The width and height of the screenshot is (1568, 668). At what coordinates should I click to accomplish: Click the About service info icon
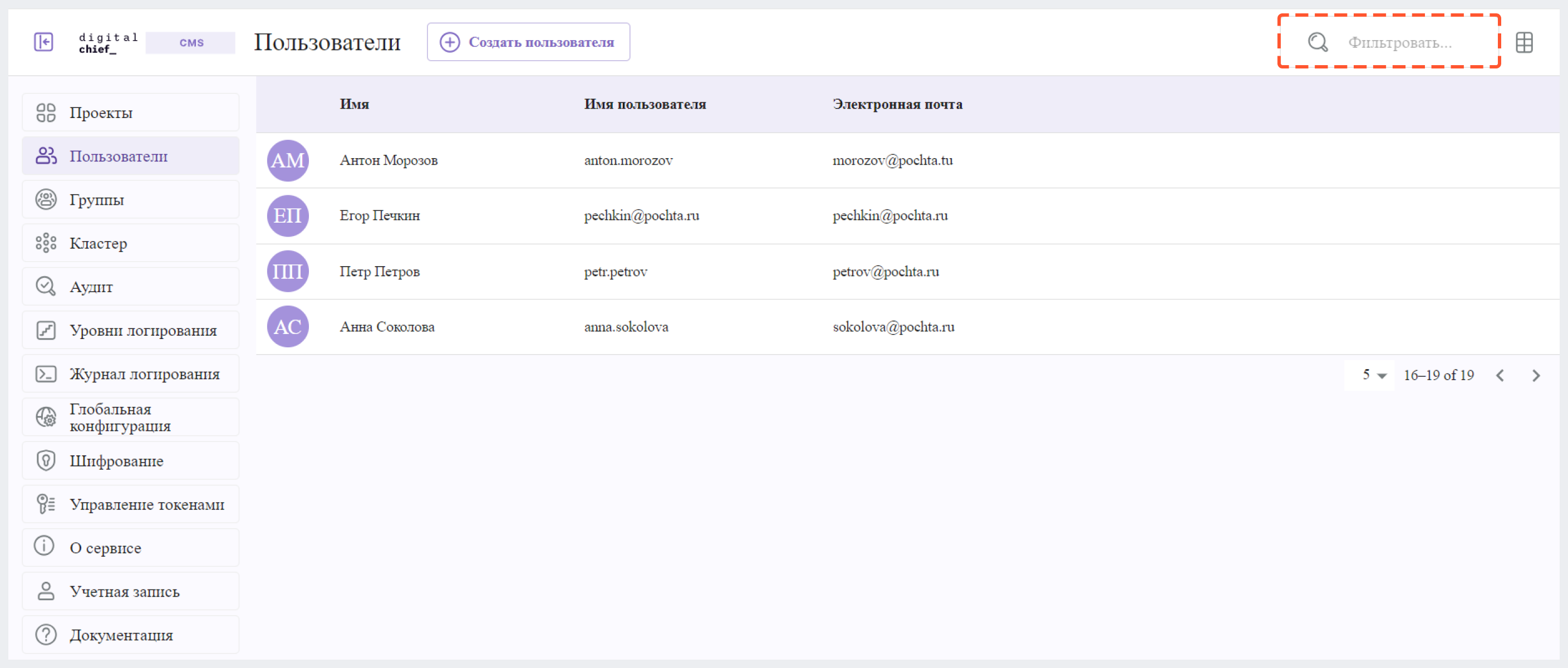click(45, 546)
